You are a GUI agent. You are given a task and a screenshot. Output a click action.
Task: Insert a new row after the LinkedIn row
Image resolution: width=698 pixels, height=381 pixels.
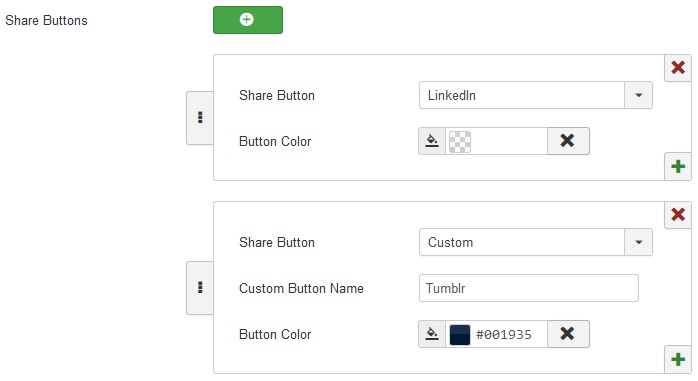click(678, 166)
